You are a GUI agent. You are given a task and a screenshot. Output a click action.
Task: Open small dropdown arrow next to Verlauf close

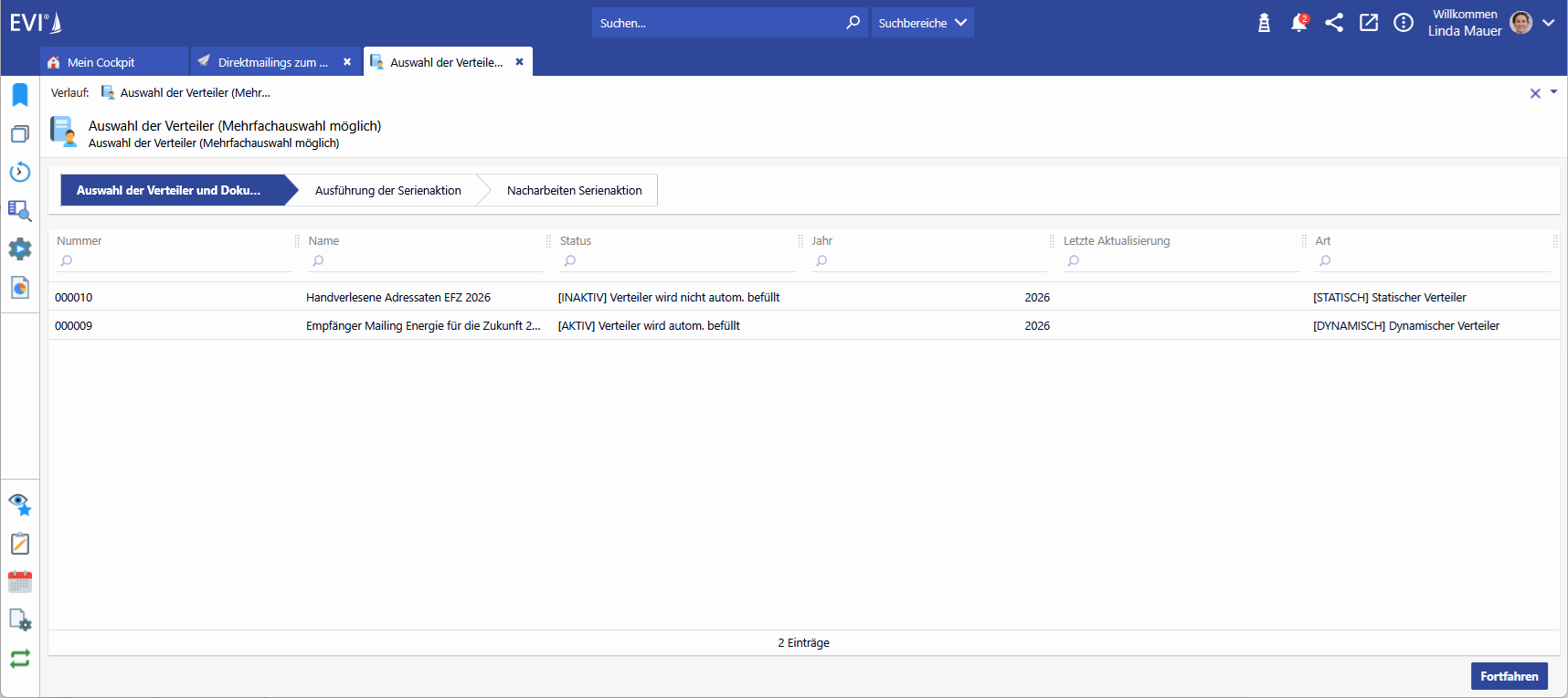(1553, 92)
